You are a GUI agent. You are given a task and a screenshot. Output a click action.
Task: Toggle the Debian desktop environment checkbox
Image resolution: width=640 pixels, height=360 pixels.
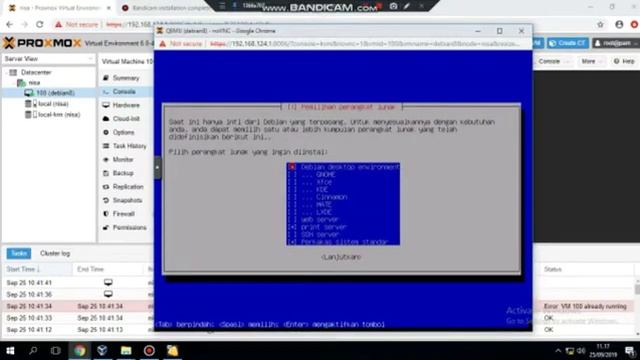[292, 167]
